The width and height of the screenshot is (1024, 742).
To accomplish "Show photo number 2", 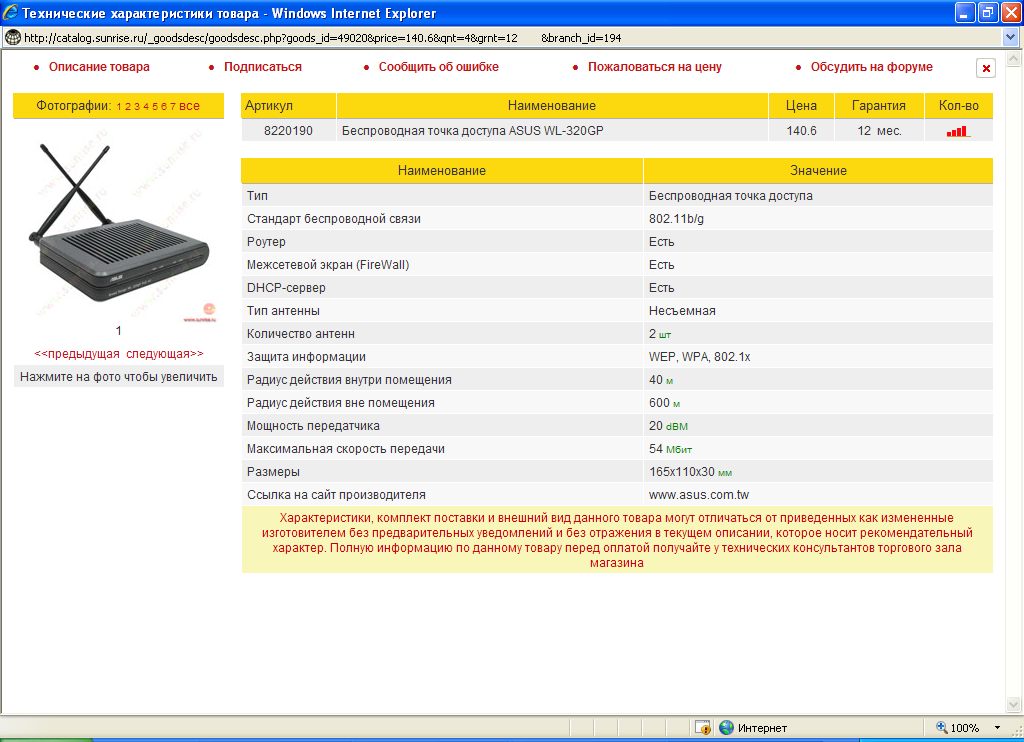I will [128, 106].
